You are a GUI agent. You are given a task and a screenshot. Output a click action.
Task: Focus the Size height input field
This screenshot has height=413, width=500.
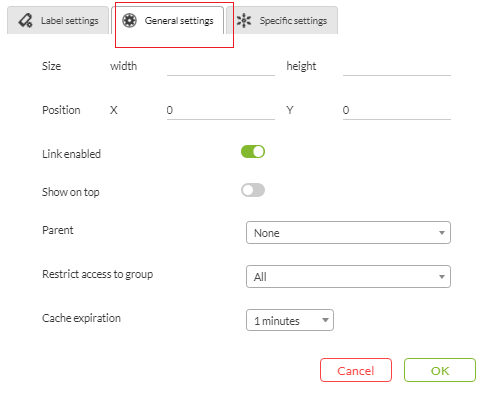397,67
